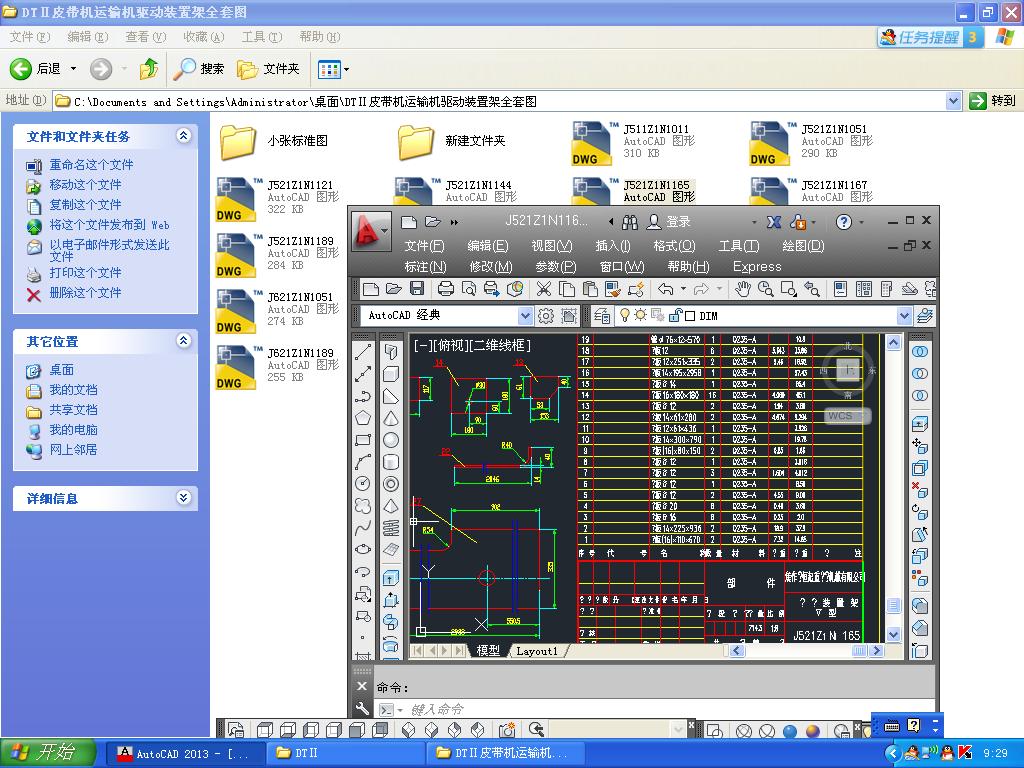Click the drawing horizontal scrollbar right arrow
The width and height of the screenshot is (1024, 768).
[876, 650]
